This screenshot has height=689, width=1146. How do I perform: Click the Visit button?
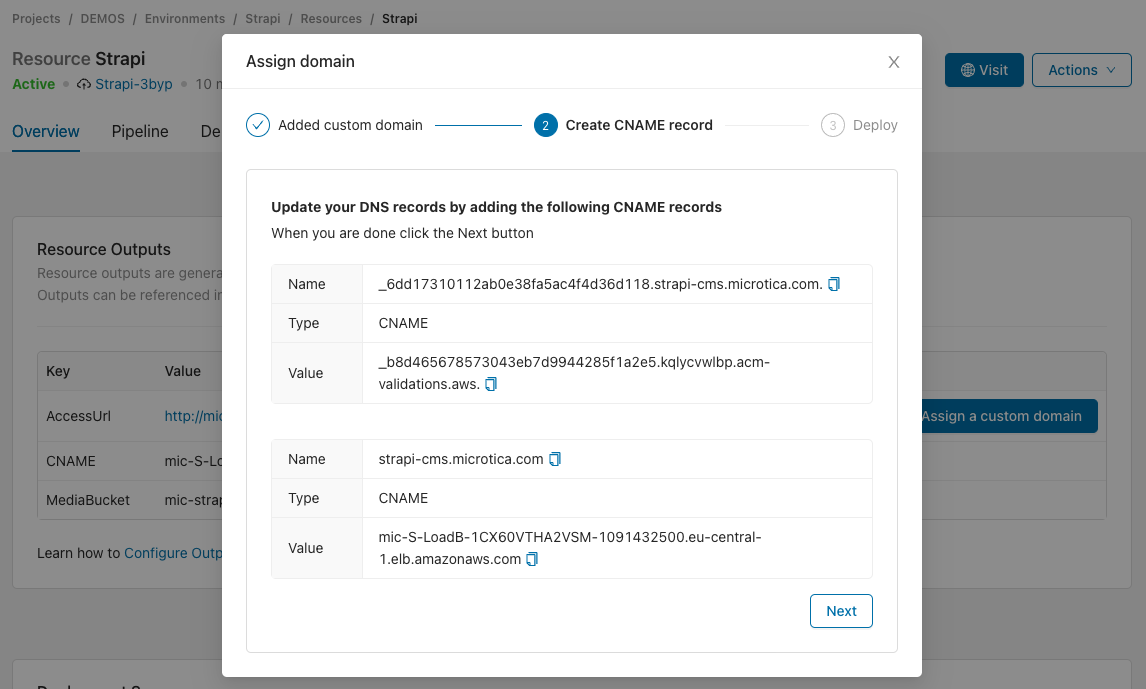(x=984, y=70)
